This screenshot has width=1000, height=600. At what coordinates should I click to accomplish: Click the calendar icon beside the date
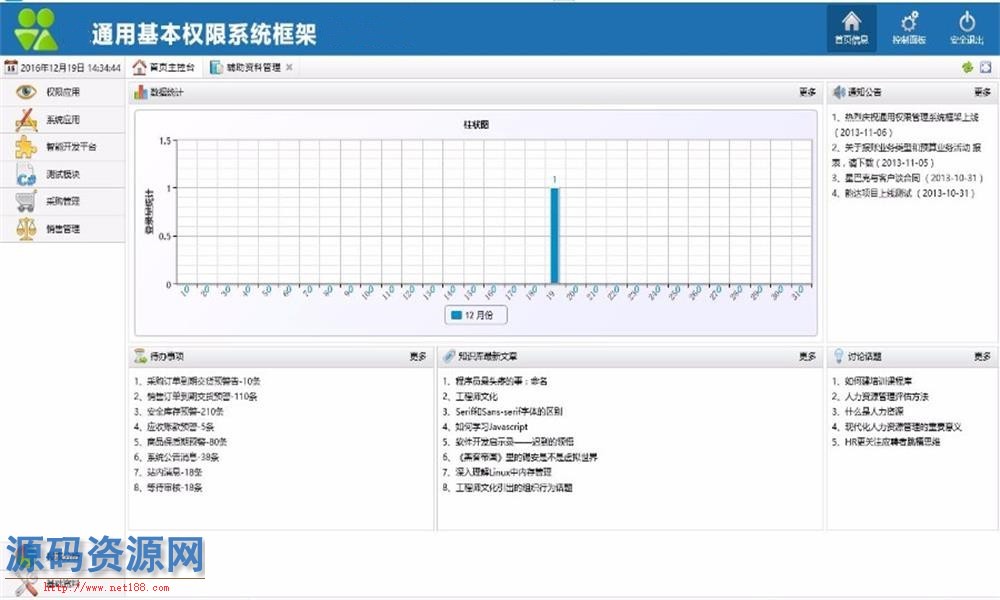(10, 67)
